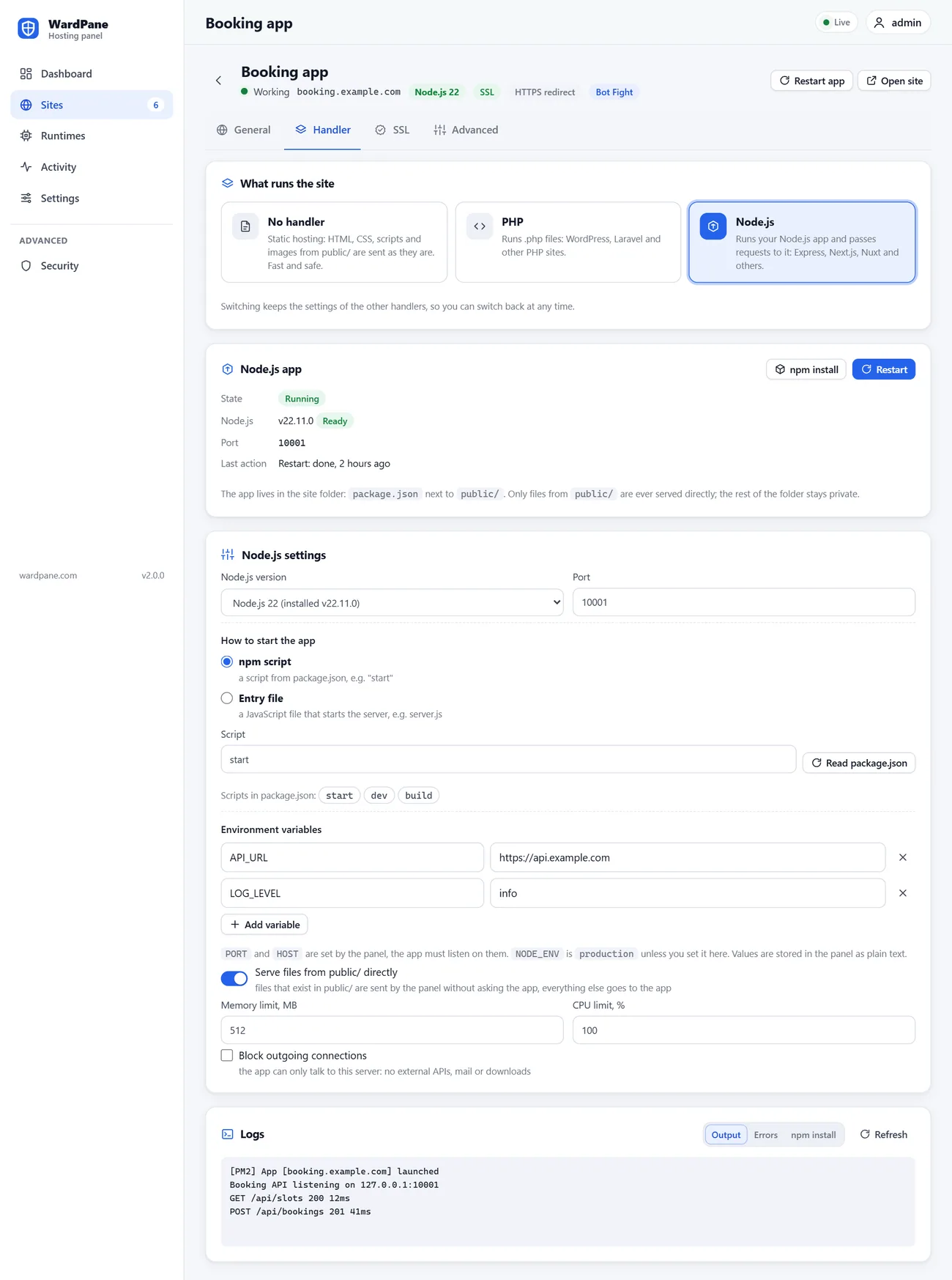Click the admin user button
Viewport: 952px width, 1280px height.
(x=898, y=23)
